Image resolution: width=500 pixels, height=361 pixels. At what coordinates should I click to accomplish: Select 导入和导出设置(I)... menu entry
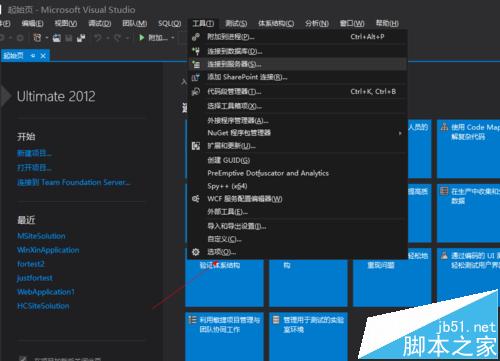tap(298, 226)
